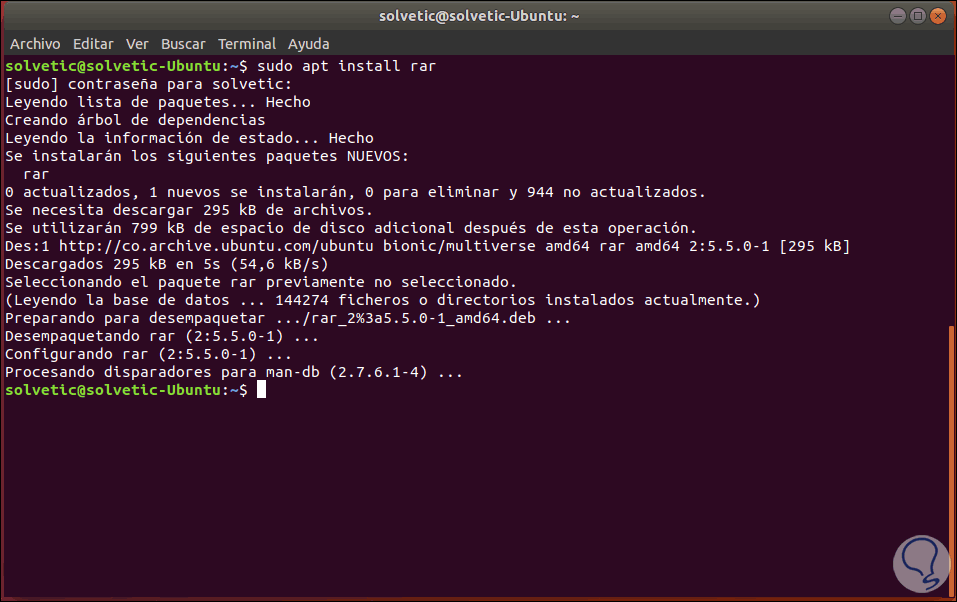Close the terminal window
Viewport: 957px width, 602px height.
pos(937,16)
